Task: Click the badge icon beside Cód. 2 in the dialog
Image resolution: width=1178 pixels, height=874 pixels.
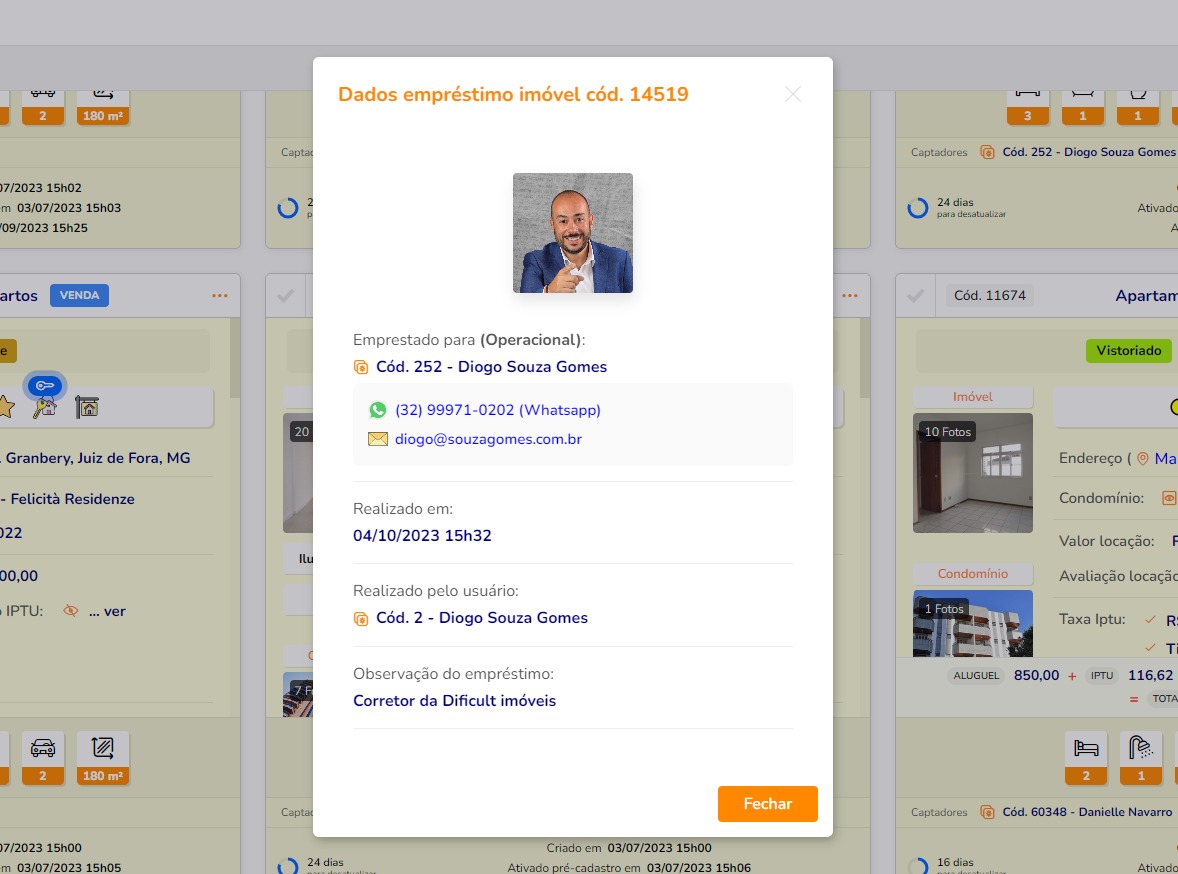Action: coord(361,619)
